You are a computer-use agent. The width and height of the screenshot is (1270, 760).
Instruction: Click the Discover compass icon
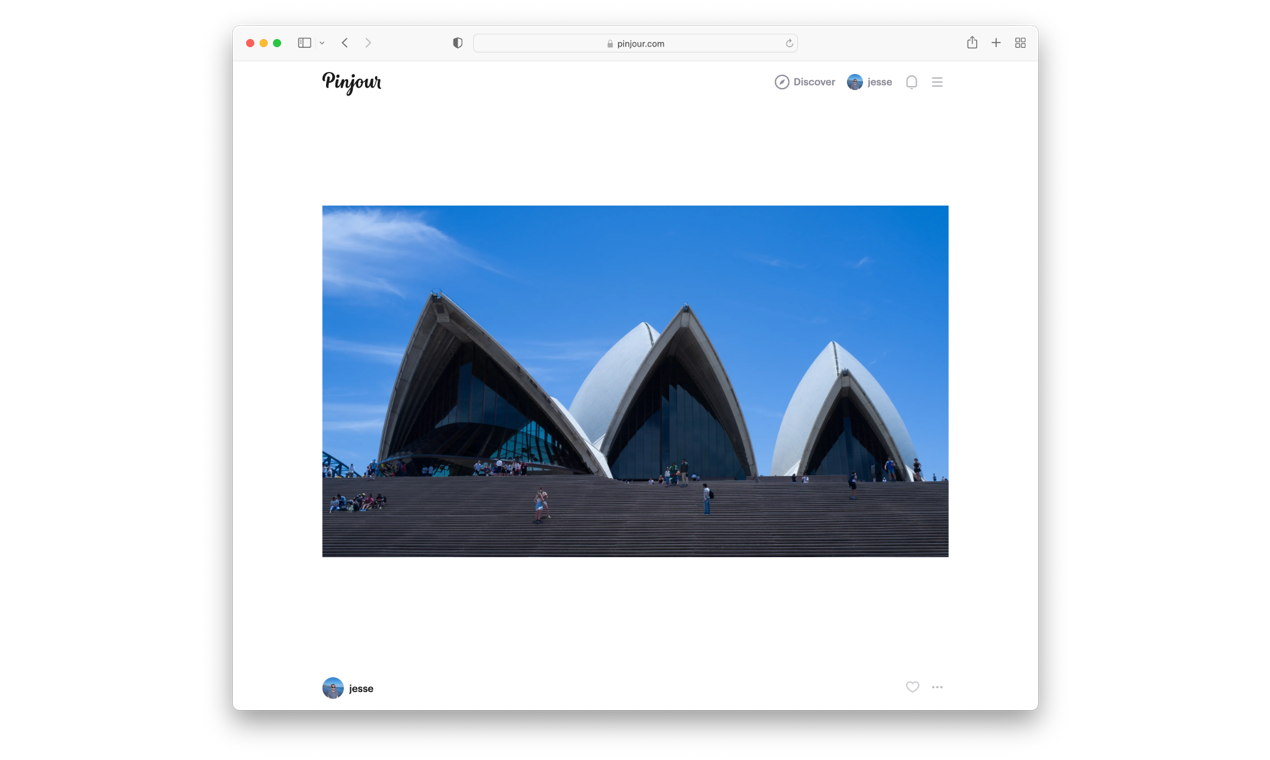(782, 82)
